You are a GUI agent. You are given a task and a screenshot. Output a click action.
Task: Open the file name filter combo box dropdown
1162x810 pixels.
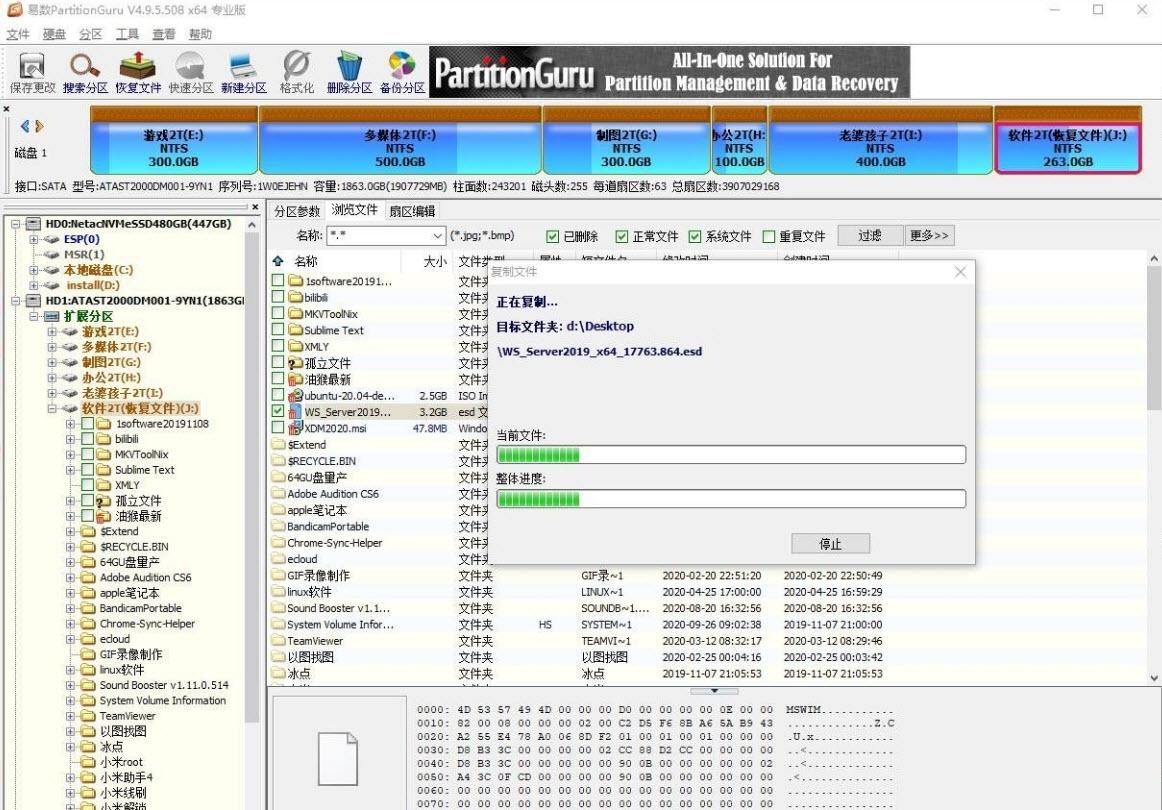click(x=436, y=236)
